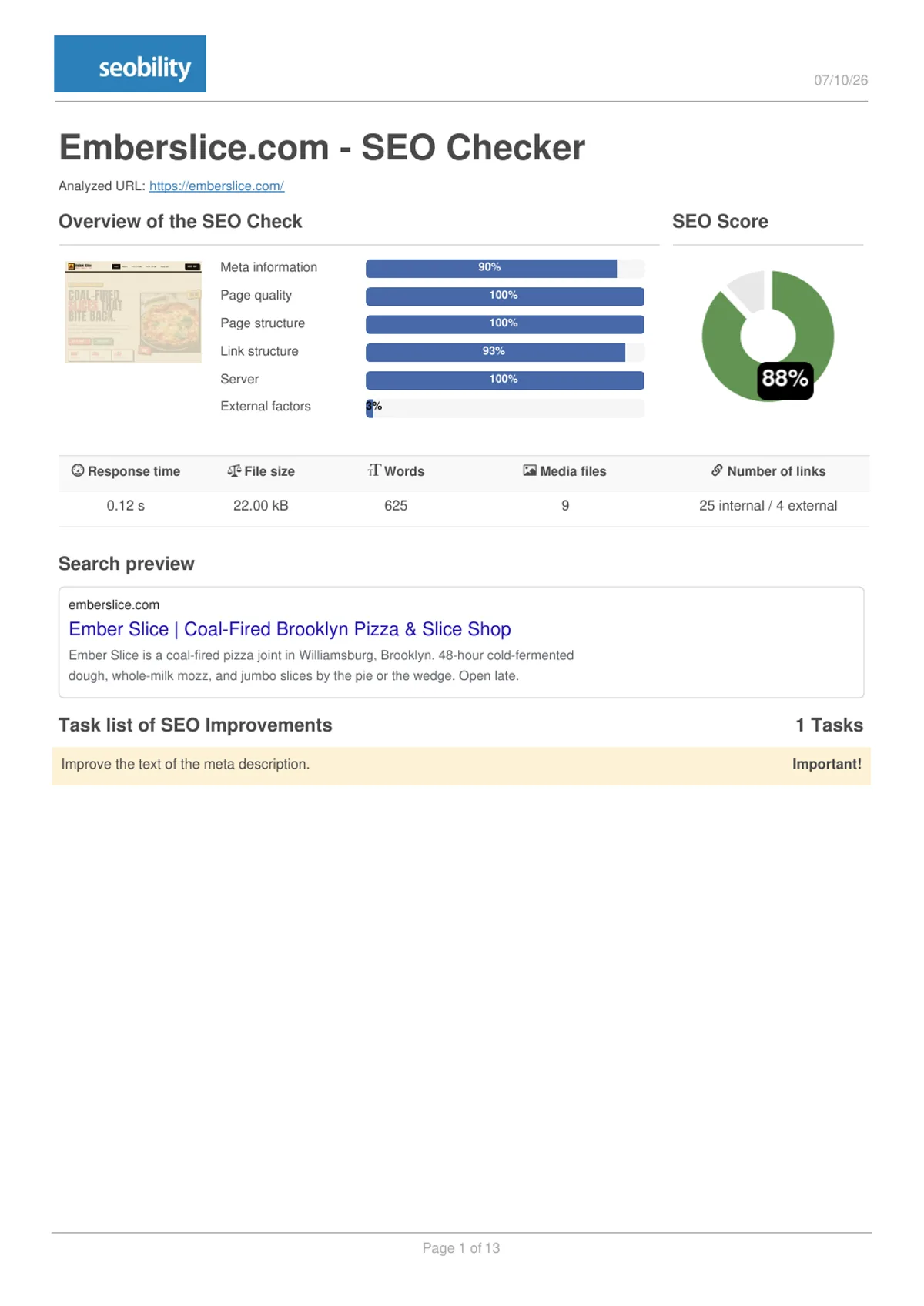Click the 'SEO Score' heading
This screenshot has width=924, height=1306.
coord(720,222)
